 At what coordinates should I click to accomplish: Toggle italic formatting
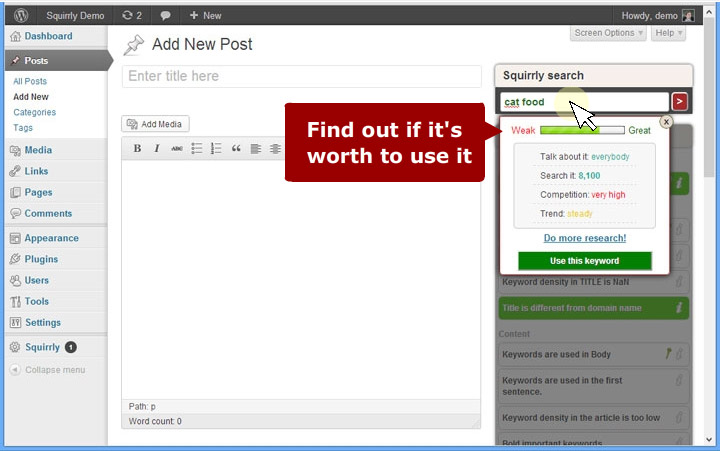tap(157, 148)
